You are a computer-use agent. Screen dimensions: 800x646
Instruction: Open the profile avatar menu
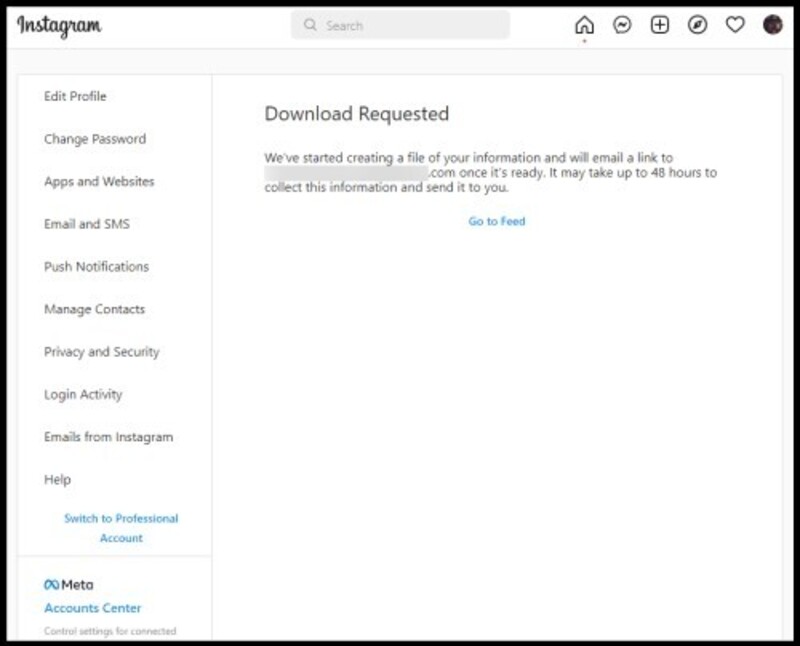(772, 25)
